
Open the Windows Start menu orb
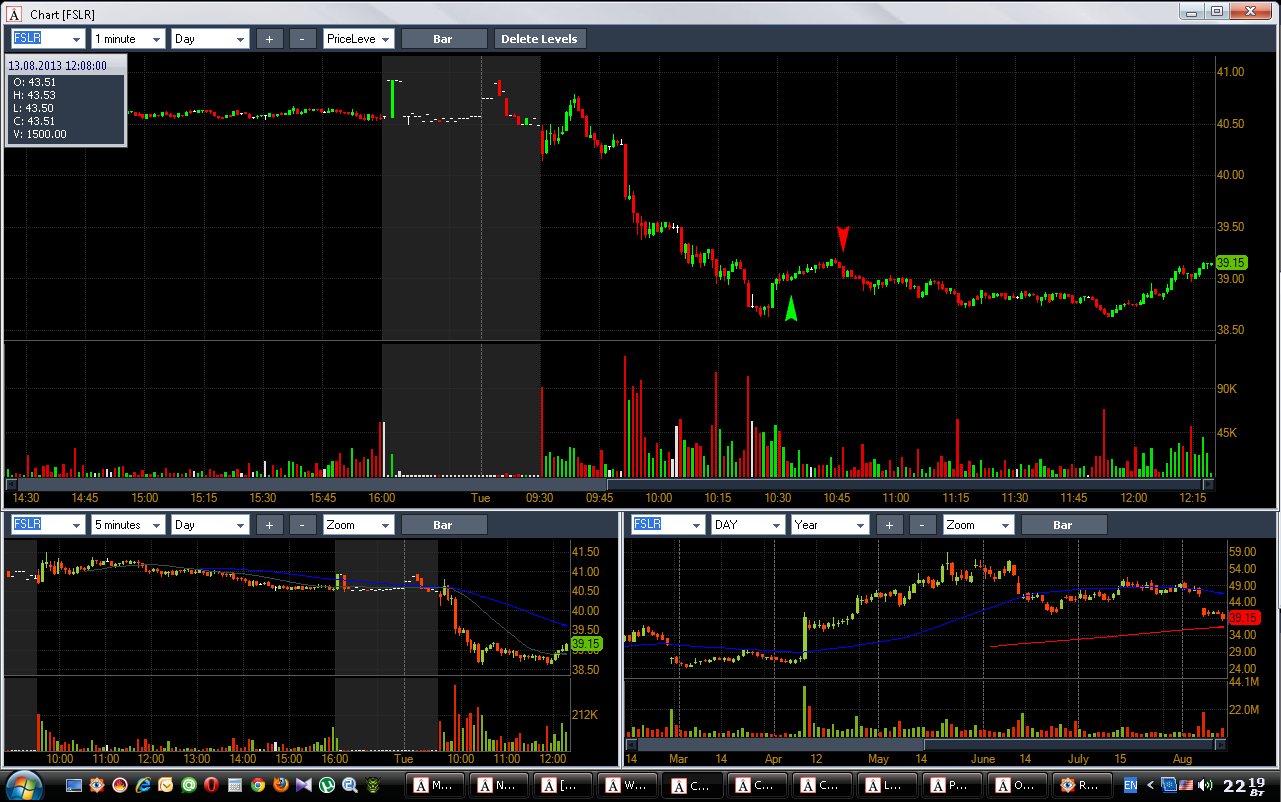(23, 784)
